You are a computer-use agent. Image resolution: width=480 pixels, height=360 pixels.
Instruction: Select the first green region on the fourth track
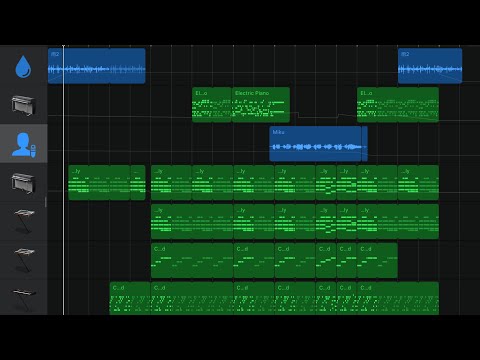[99, 182]
